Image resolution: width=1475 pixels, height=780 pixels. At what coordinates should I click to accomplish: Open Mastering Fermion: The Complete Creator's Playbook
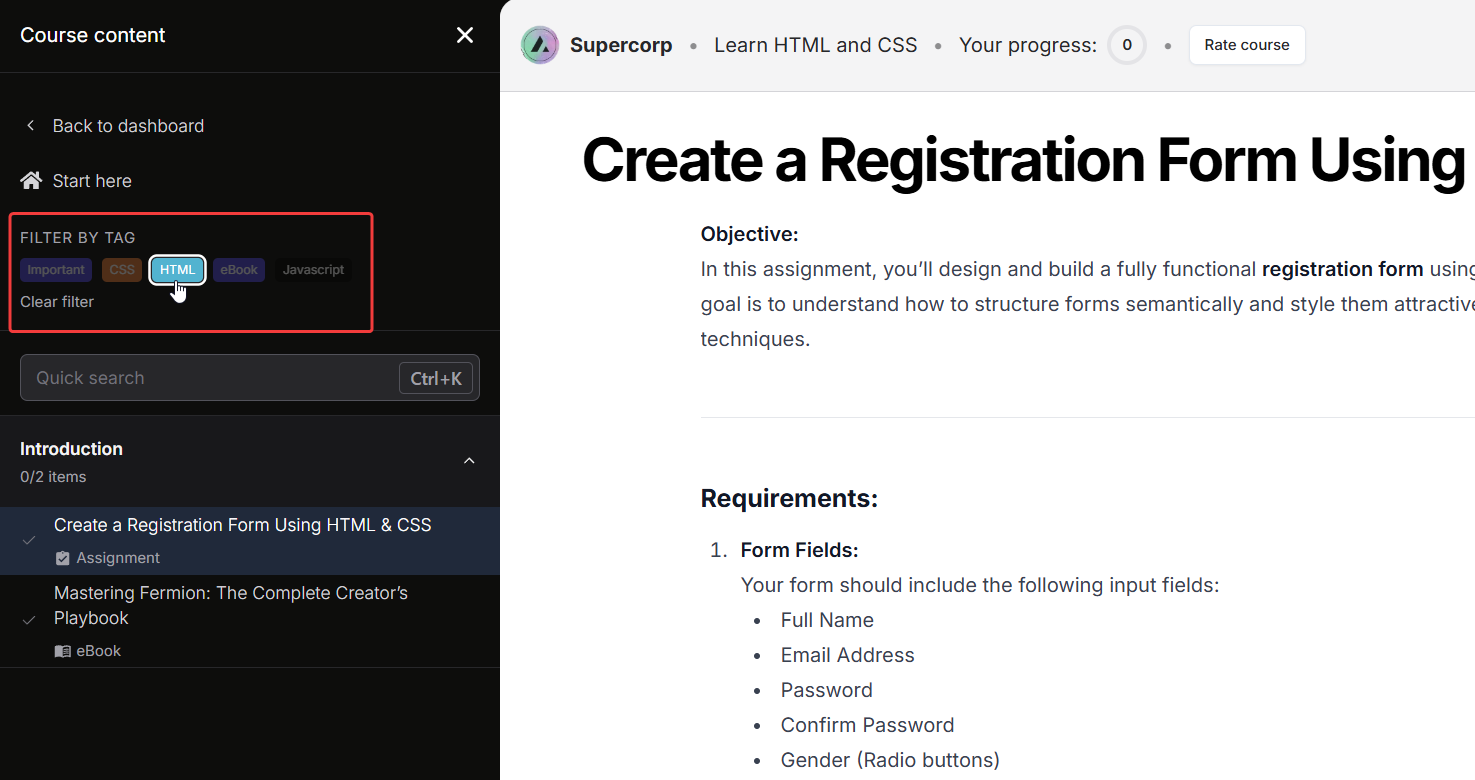pos(231,605)
